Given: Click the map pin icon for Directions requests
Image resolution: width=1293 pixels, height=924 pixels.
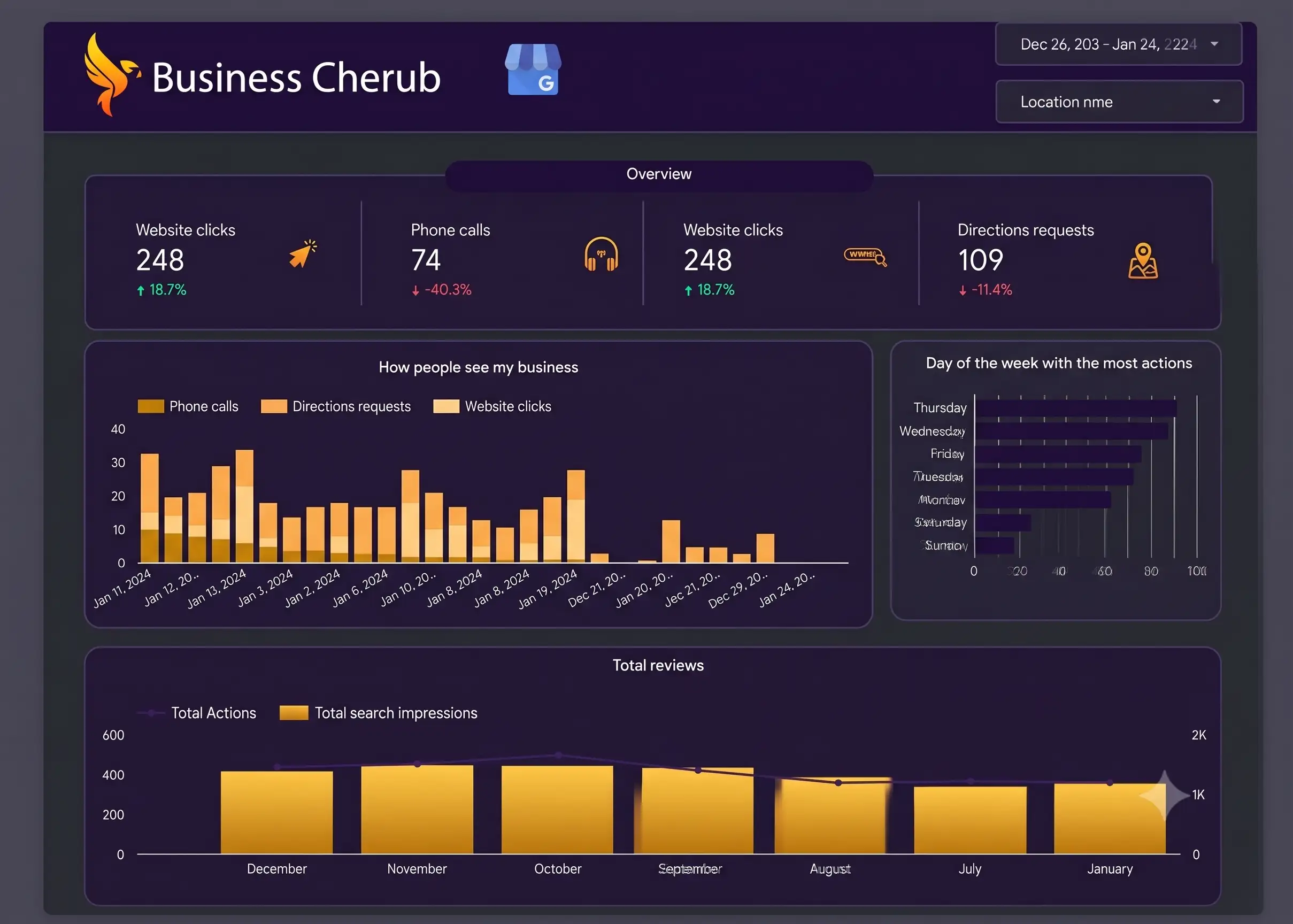Looking at the screenshot, I should pos(1143,260).
